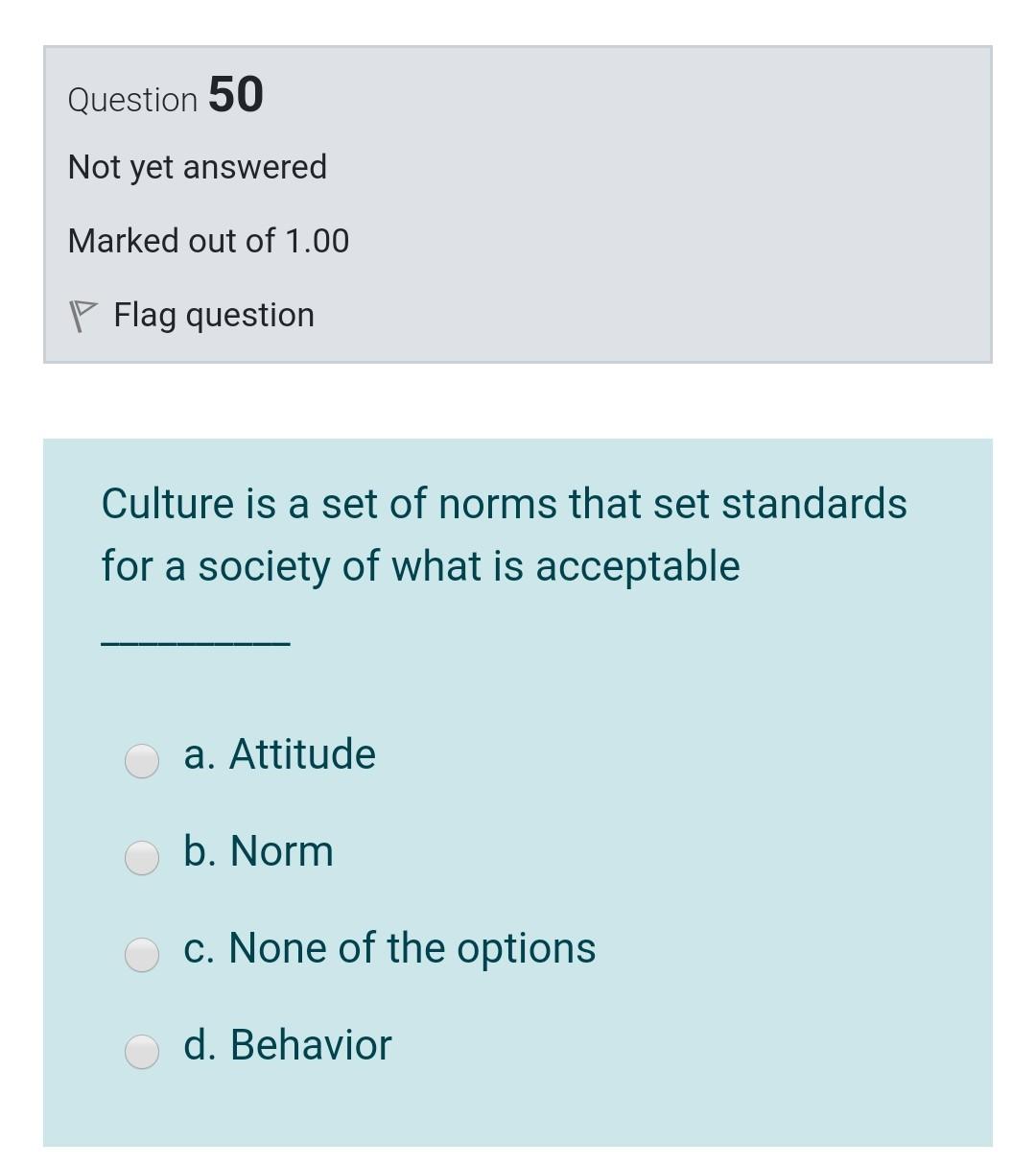Select radio button for option b. Norm
Viewport: 1036px width, 1167px height.
pyautogui.click(x=142, y=859)
